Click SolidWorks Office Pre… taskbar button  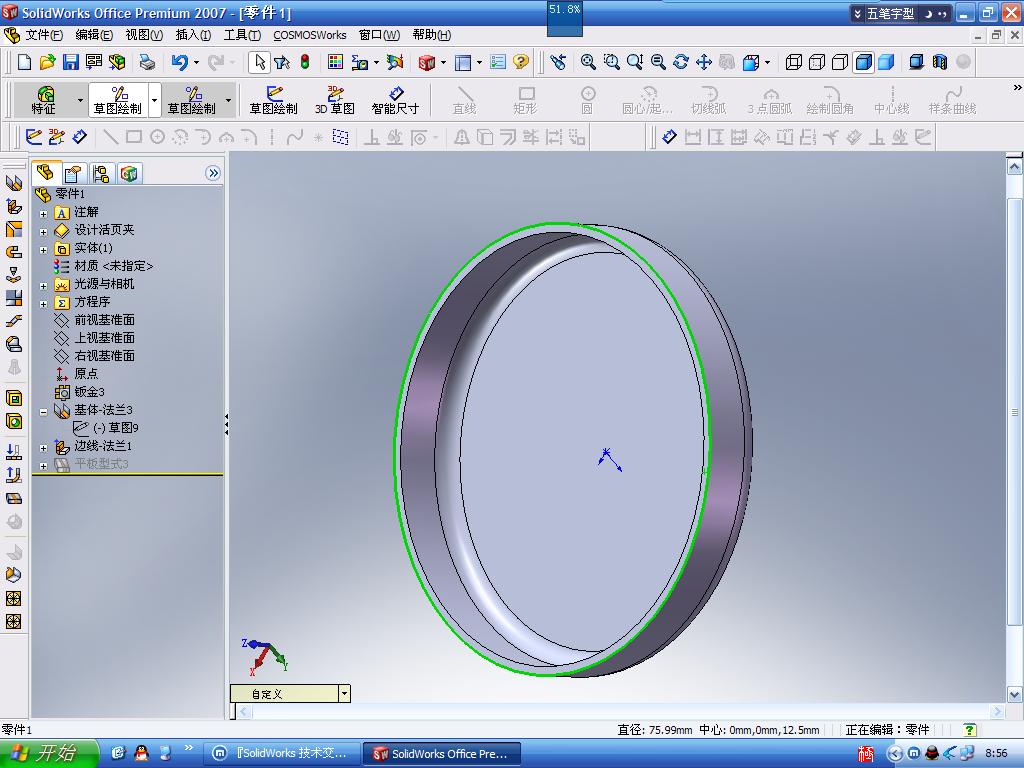442,754
